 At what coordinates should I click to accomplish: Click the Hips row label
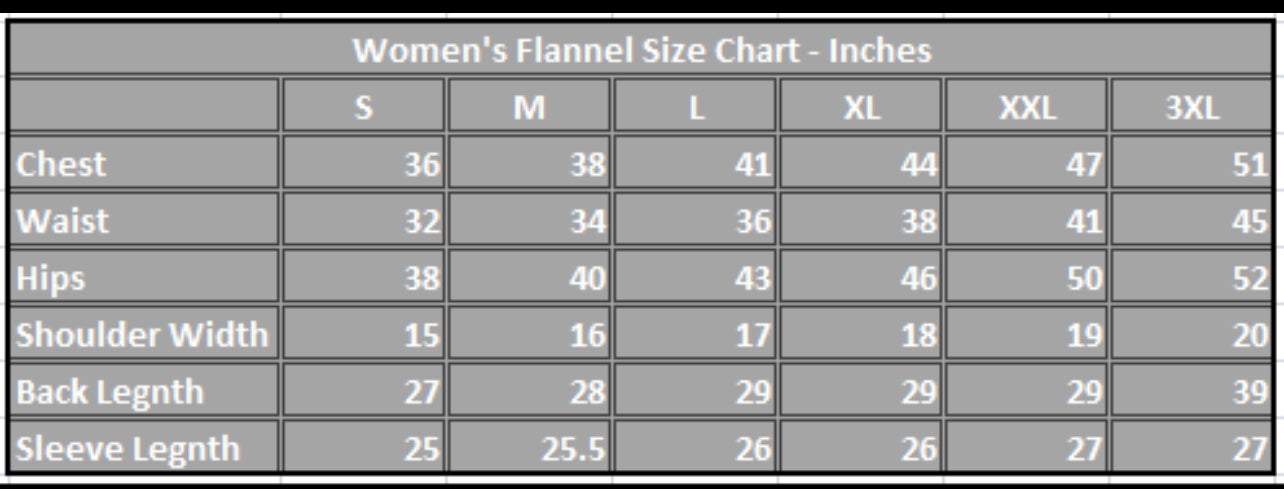coord(144,278)
